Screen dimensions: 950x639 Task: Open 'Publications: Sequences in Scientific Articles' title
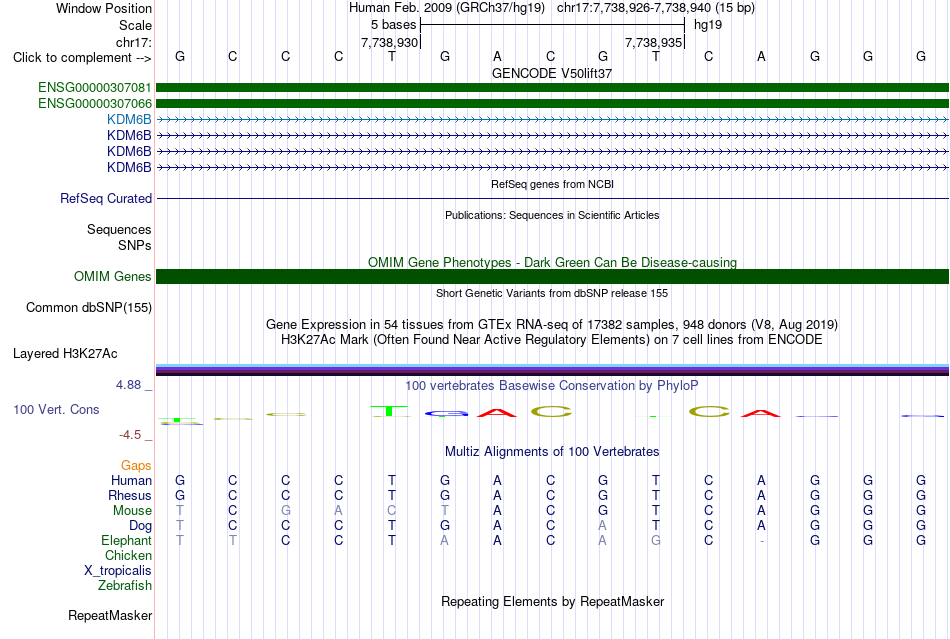552,215
